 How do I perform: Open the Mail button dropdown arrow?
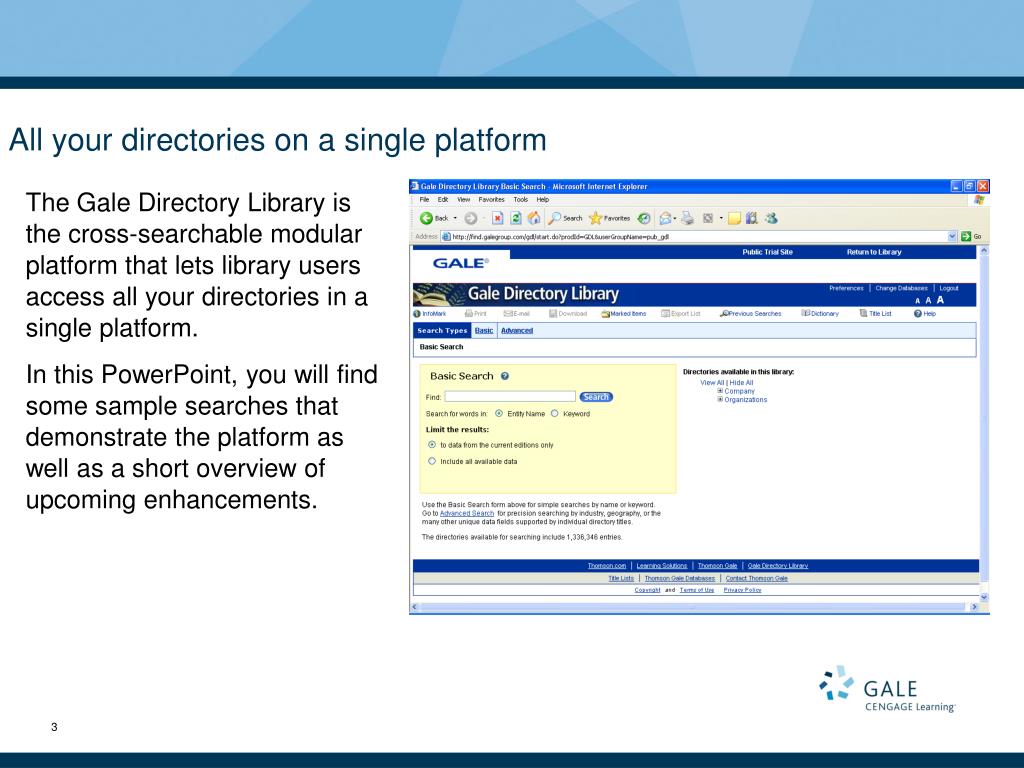(675, 218)
